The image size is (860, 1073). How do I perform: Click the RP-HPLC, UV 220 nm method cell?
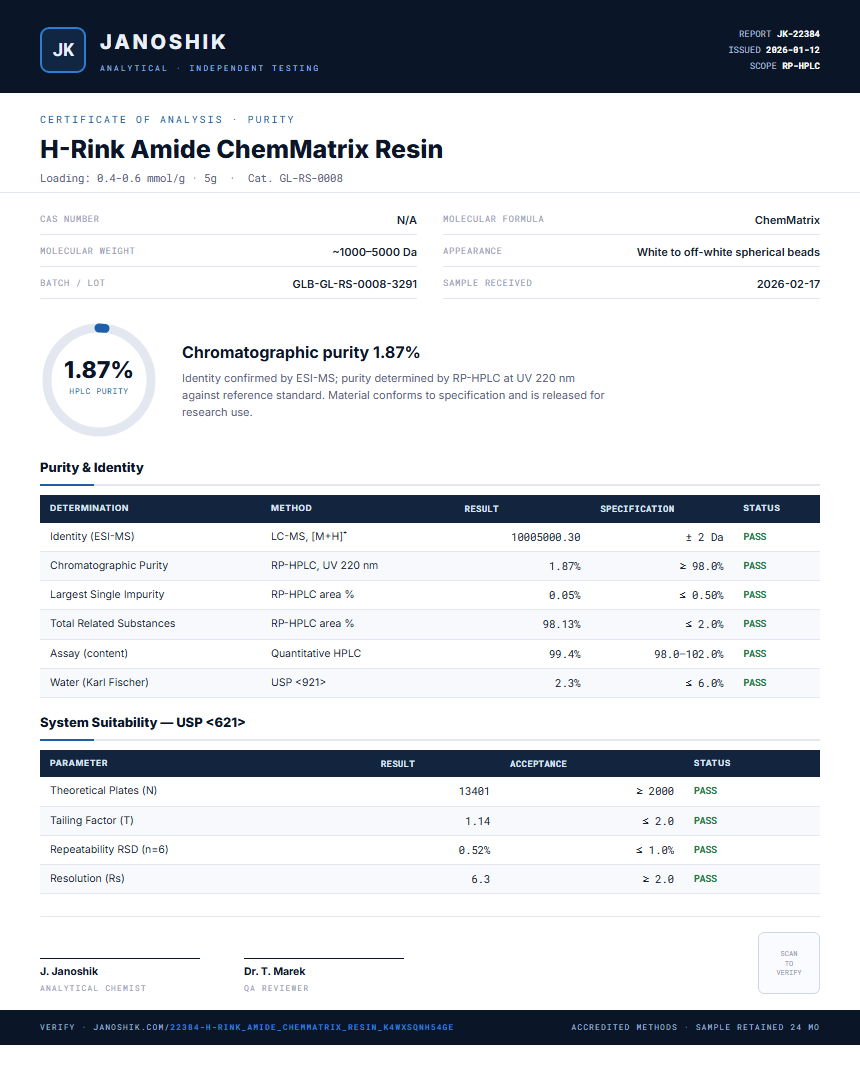[324, 565]
